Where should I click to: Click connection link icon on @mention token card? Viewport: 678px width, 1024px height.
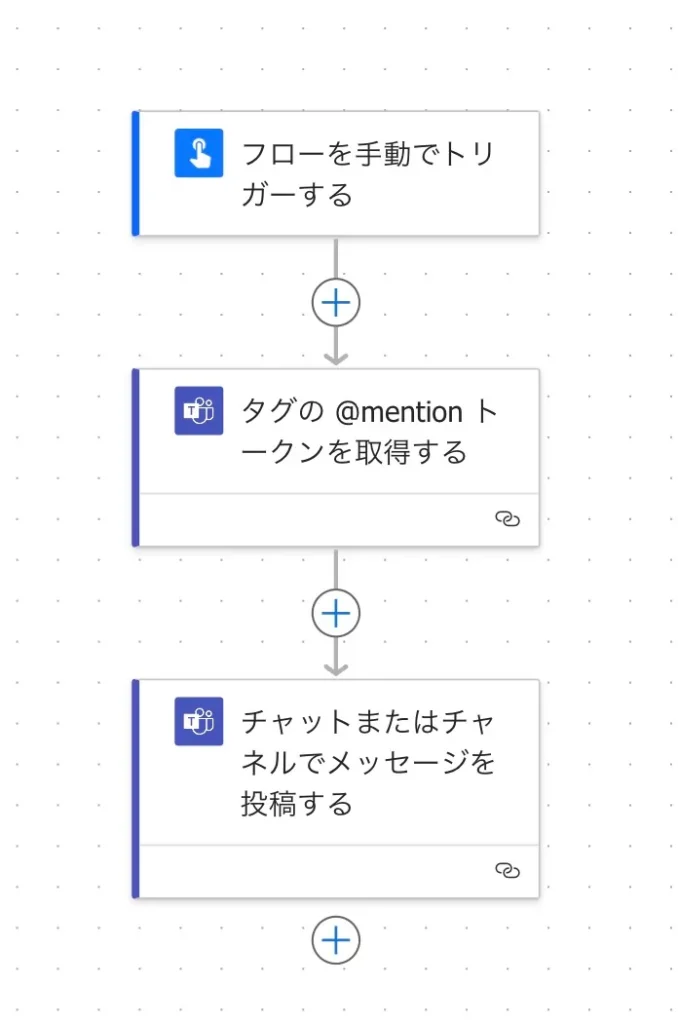pyautogui.click(x=508, y=520)
